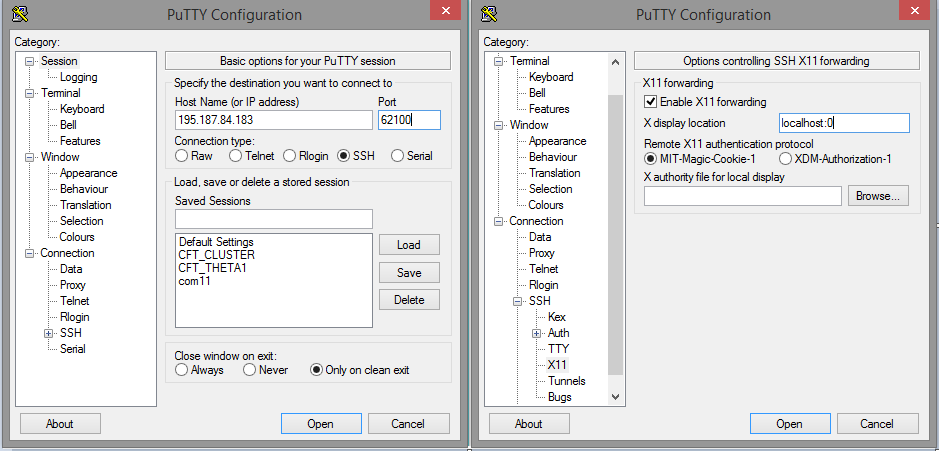Close the left PuTTY Configuration window
Screen dimensions: 939x451
446,10
